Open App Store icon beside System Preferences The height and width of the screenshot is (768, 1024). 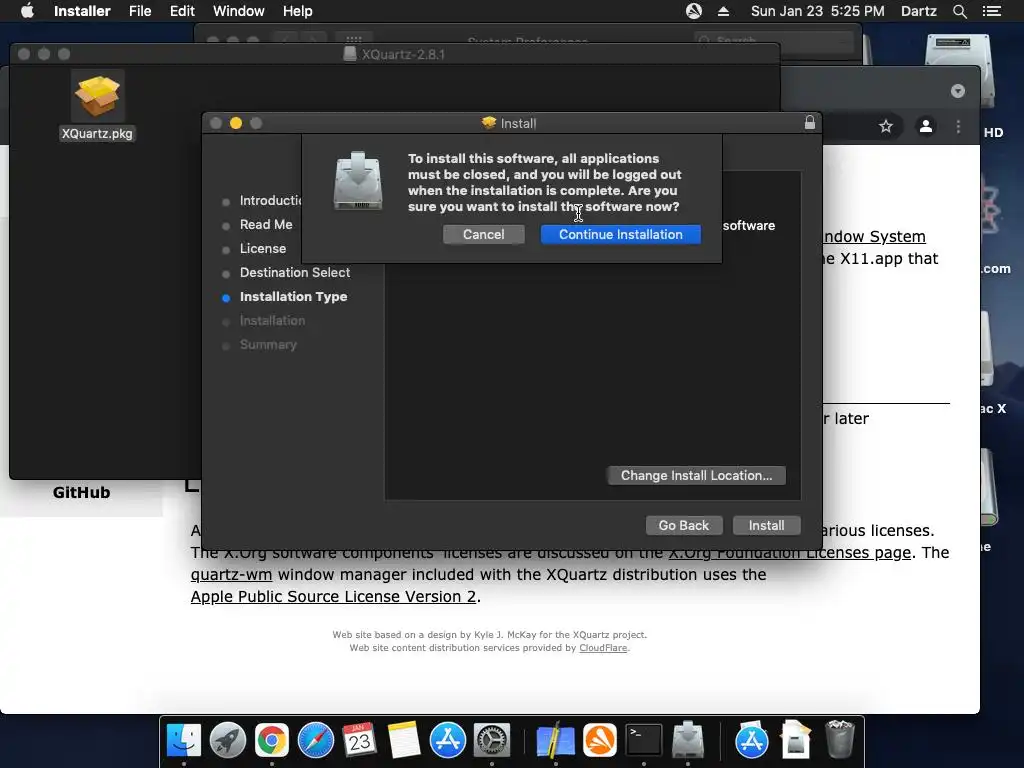[x=447, y=740]
